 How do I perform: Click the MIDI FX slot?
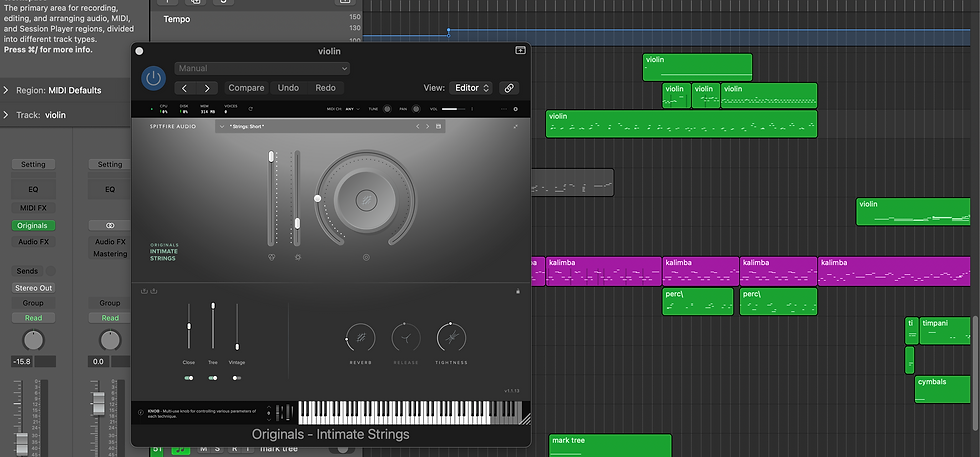pos(33,208)
